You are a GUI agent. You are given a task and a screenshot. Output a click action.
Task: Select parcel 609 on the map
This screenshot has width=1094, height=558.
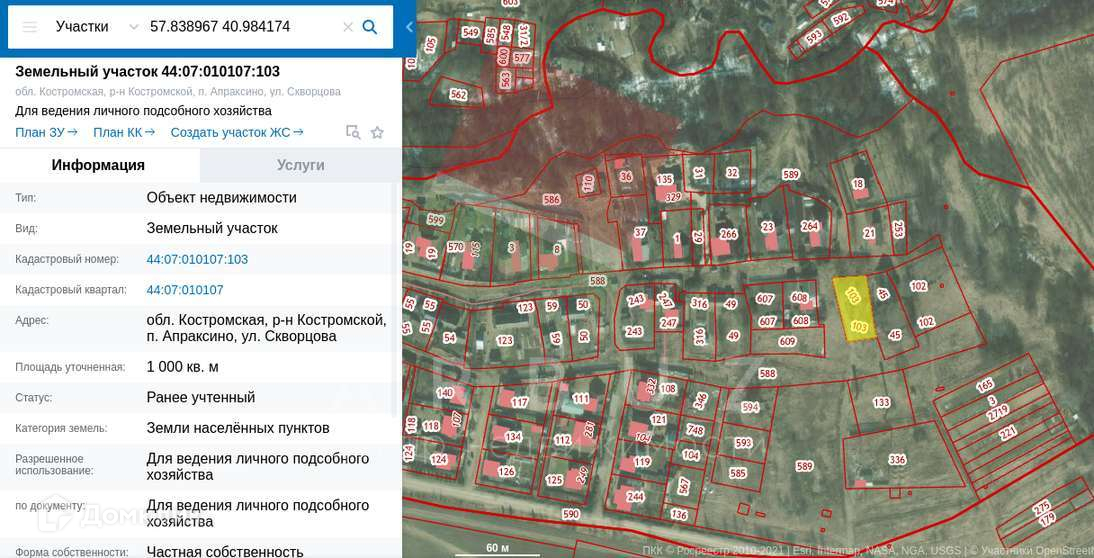click(x=787, y=342)
